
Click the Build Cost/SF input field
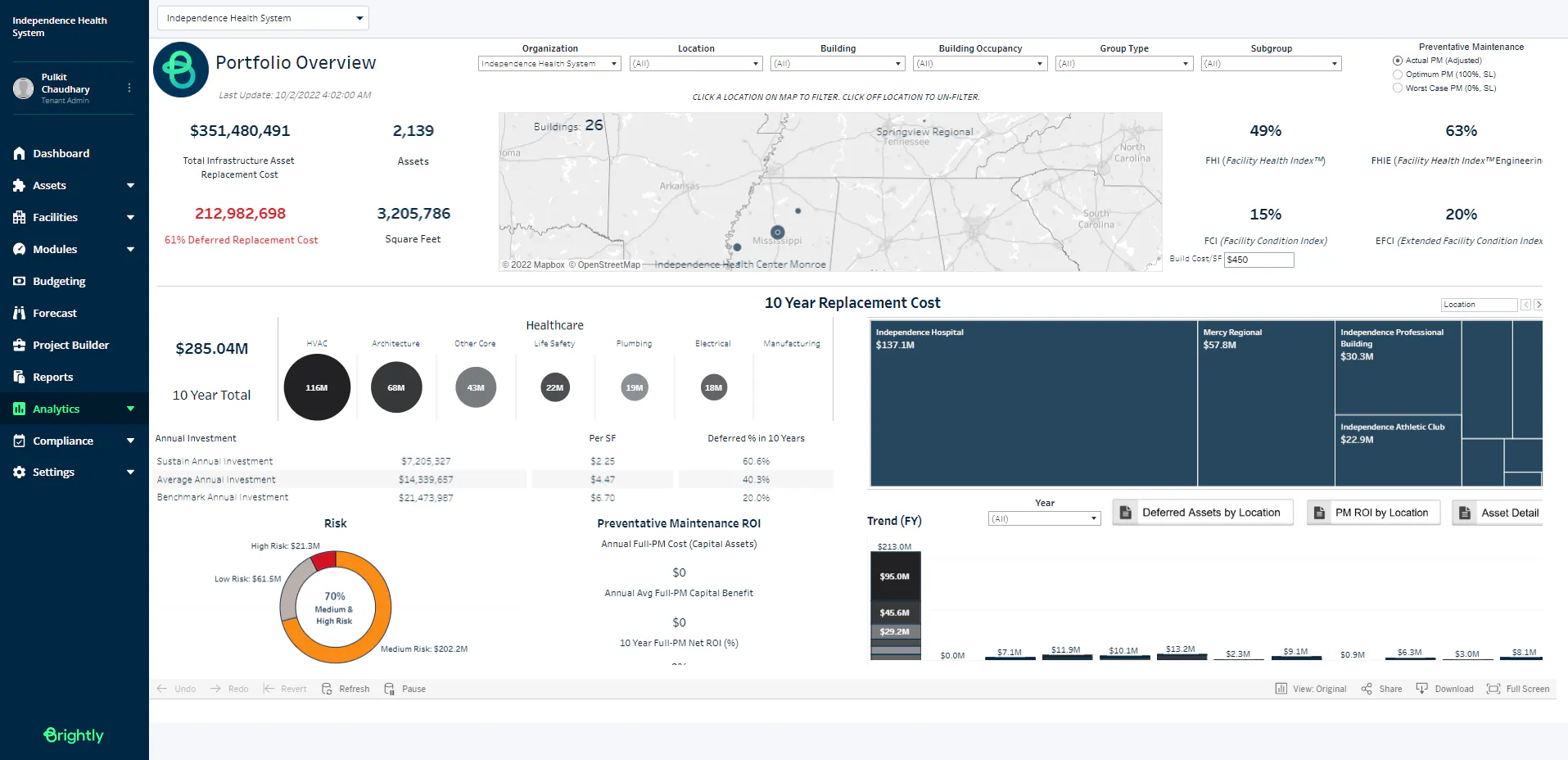pyautogui.click(x=1258, y=260)
